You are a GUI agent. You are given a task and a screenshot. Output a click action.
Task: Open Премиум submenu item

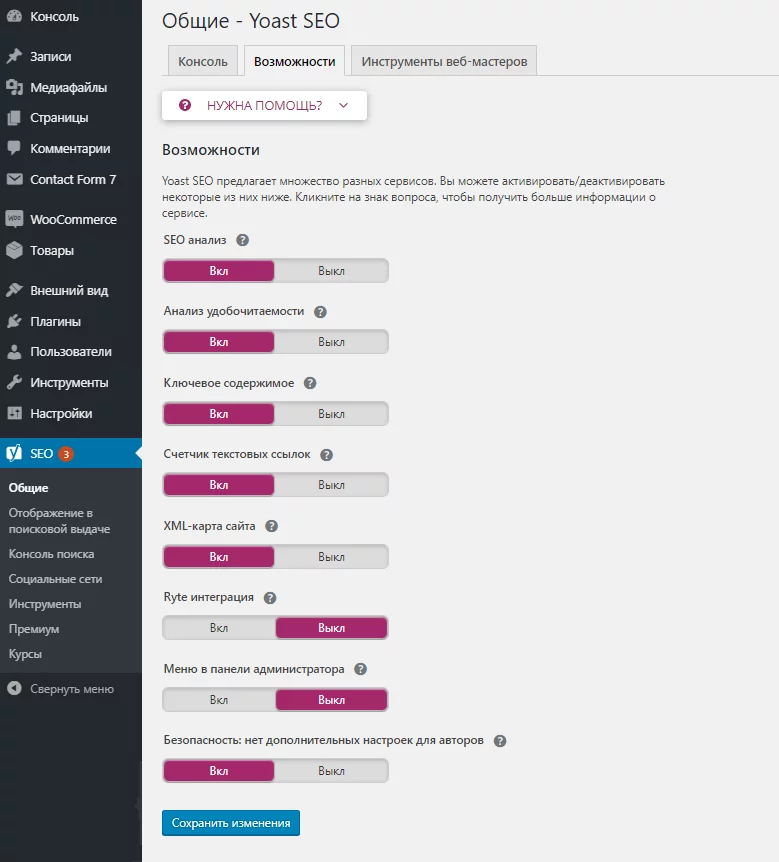coord(34,629)
